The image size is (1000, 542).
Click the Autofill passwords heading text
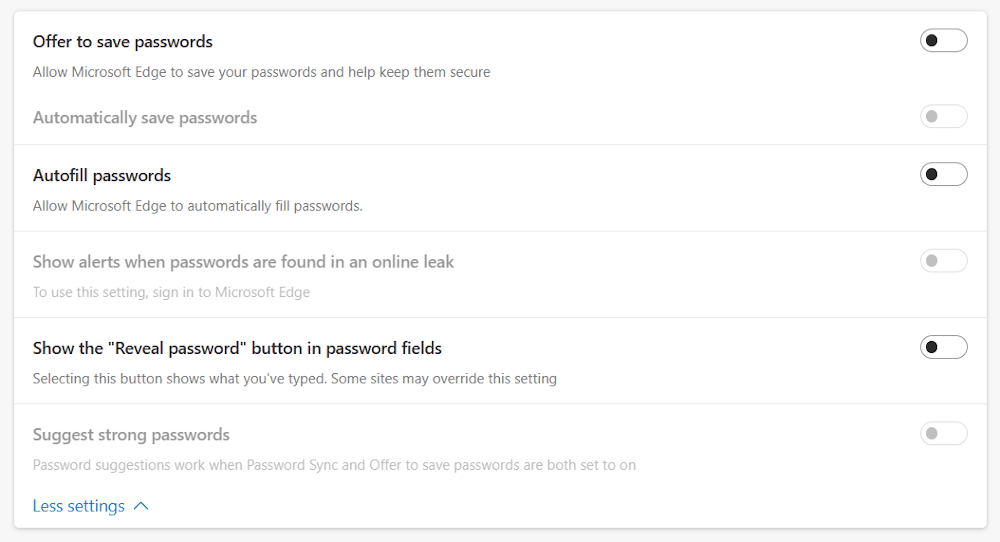(x=102, y=176)
